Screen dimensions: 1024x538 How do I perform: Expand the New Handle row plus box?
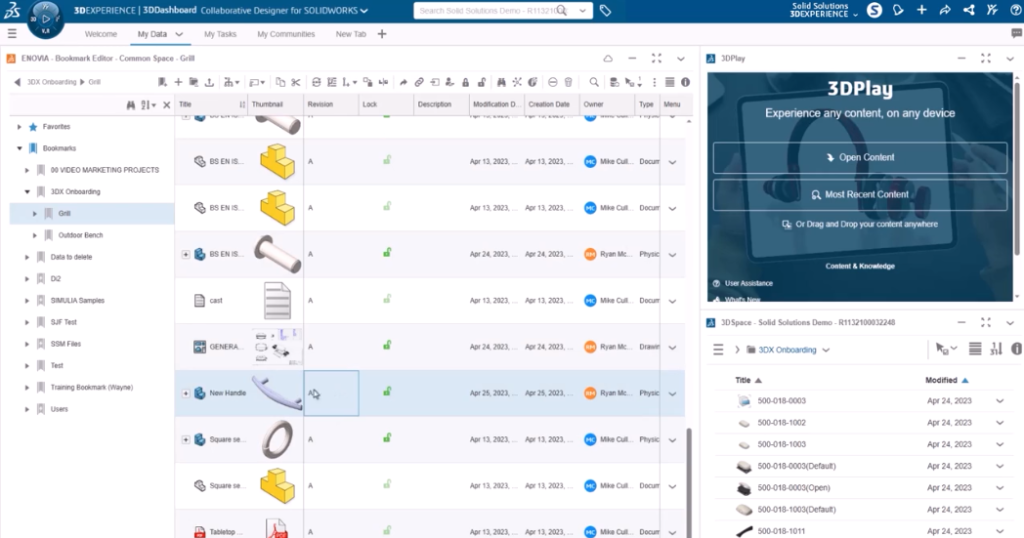(185, 393)
